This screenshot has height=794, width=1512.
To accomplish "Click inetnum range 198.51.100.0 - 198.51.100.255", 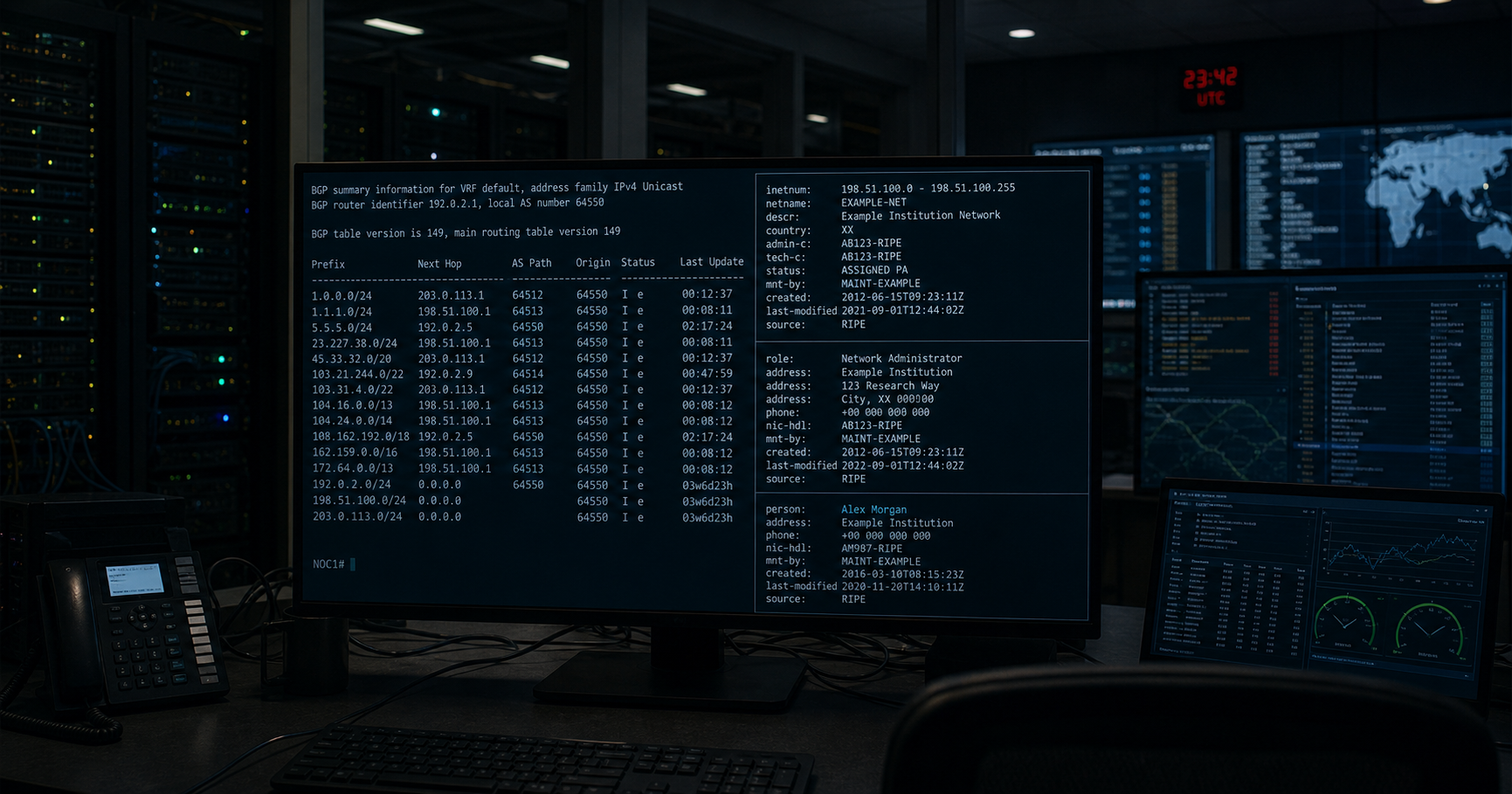I will (x=928, y=188).
